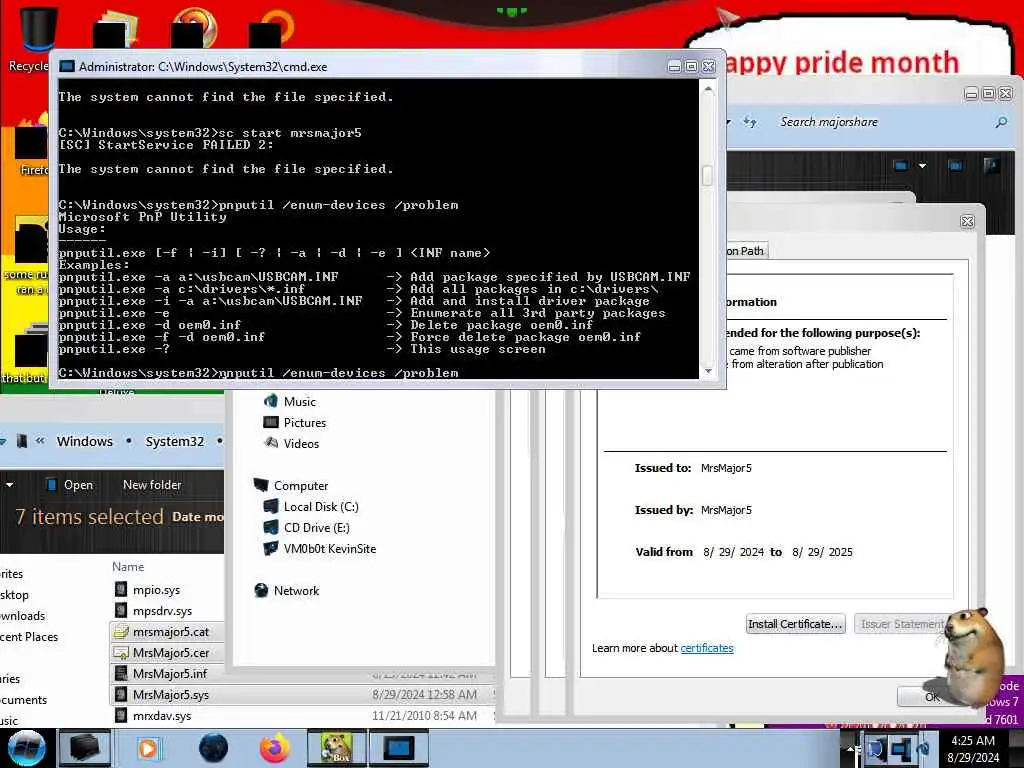
Task: Click the cmd scrollbar up arrow
Action: (708, 89)
